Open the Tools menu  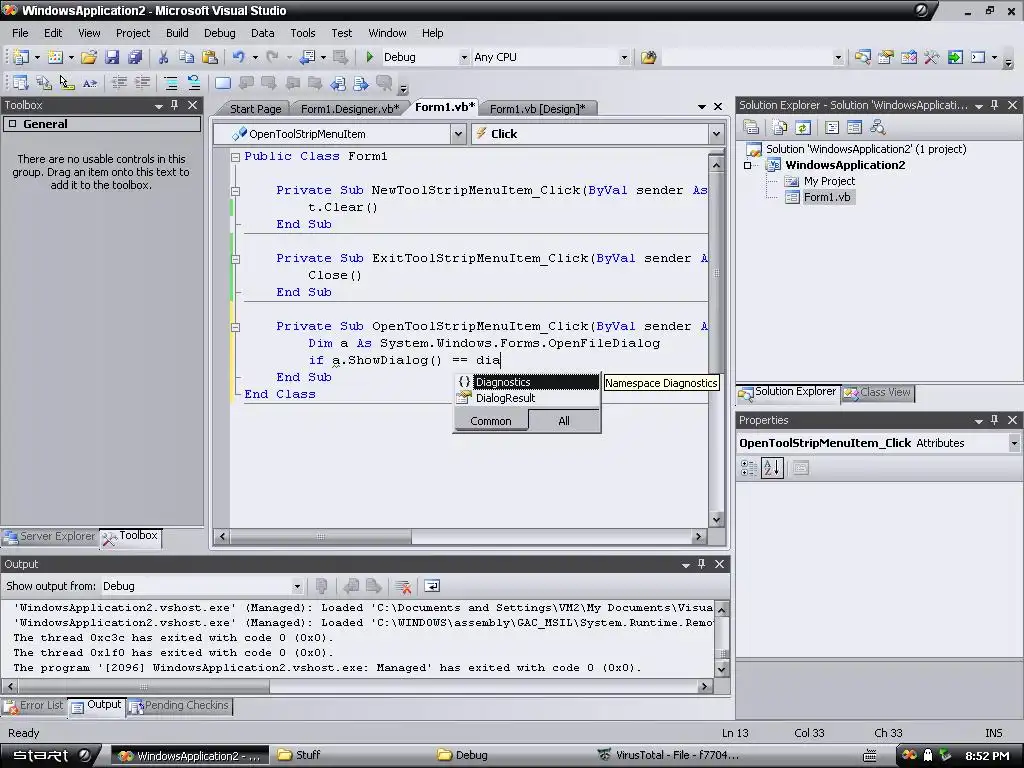coord(302,33)
